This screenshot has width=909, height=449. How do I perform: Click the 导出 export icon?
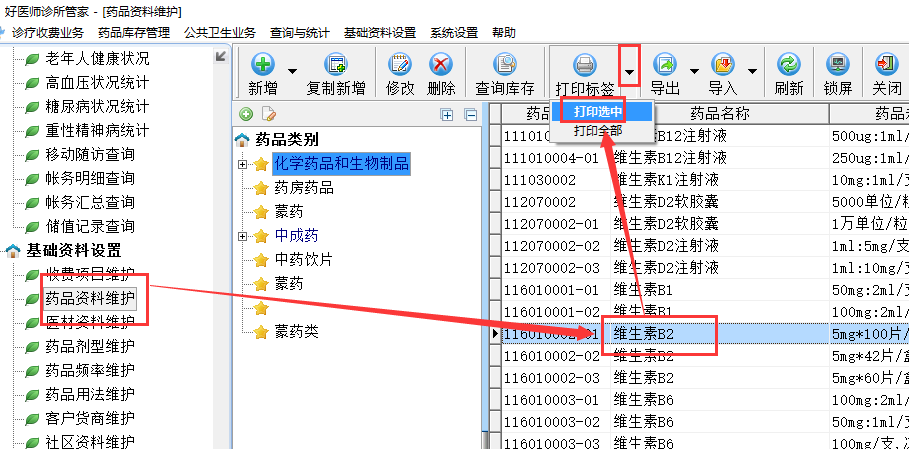click(x=665, y=63)
